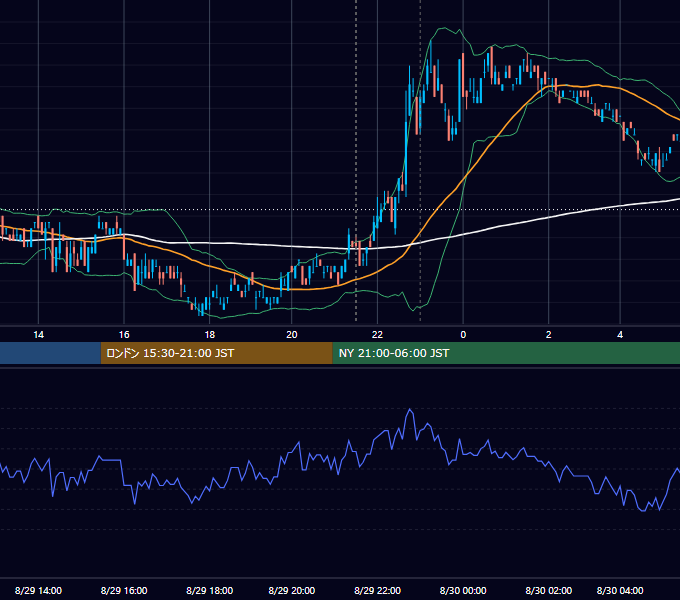Click the '8/30 04:00' date label

(x=620, y=590)
